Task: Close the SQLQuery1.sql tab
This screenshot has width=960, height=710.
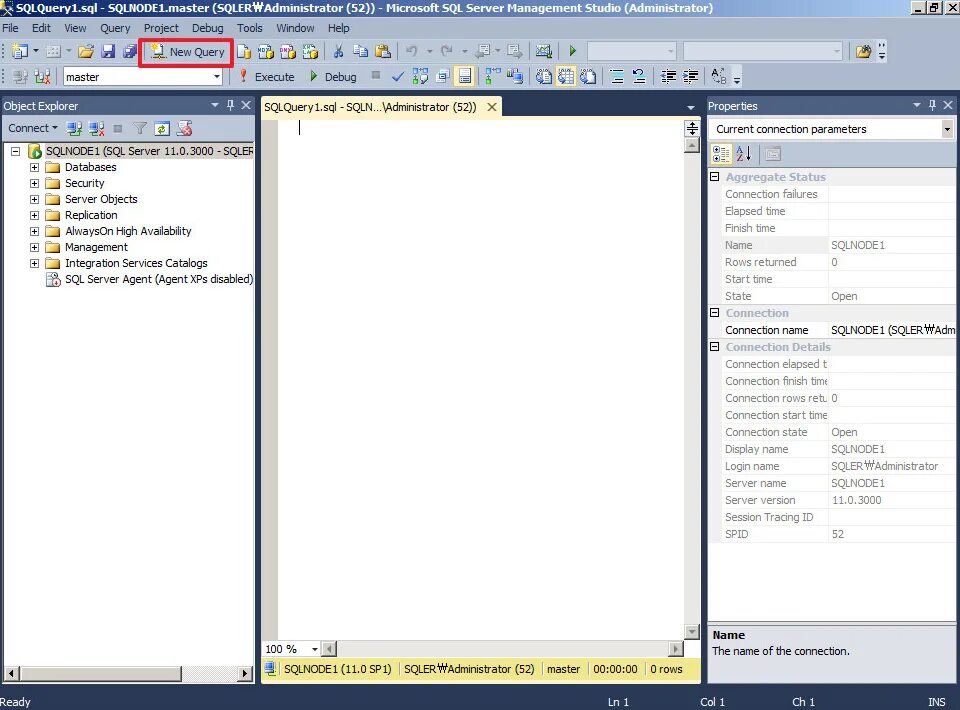Action: [492, 107]
